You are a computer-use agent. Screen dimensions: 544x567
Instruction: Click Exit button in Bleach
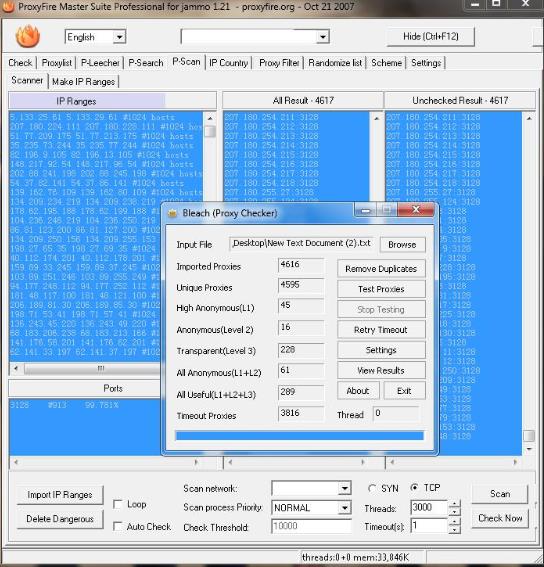404,391
